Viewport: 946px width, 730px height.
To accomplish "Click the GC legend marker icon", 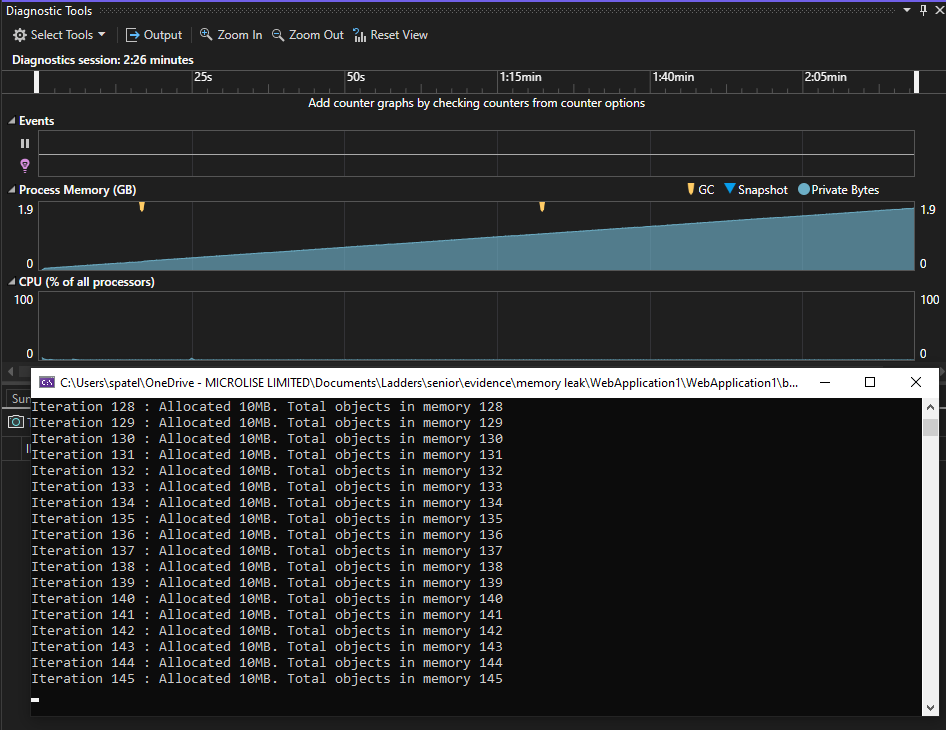I will click(x=690, y=189).
